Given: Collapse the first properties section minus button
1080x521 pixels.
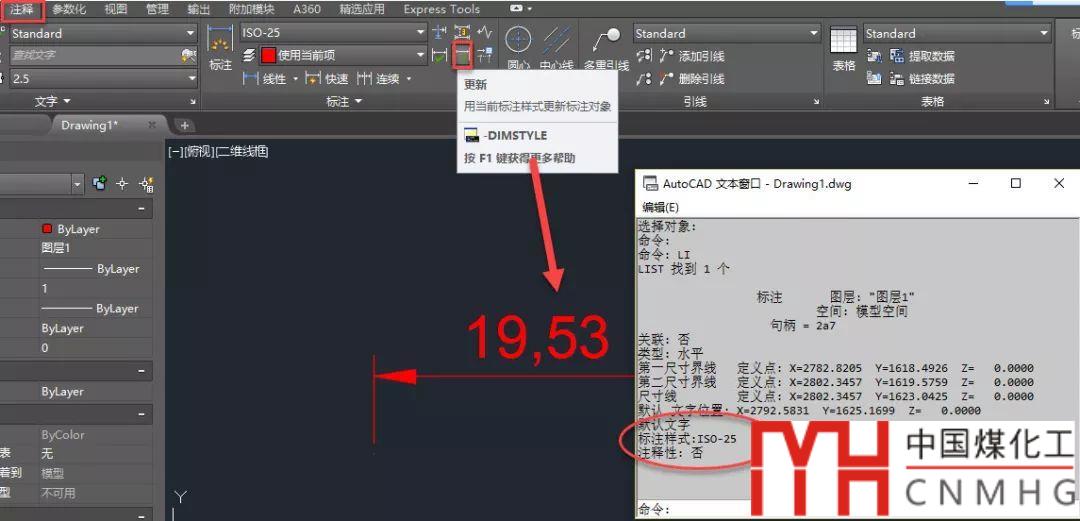Looking at the screenshot, I should [141, 208].
